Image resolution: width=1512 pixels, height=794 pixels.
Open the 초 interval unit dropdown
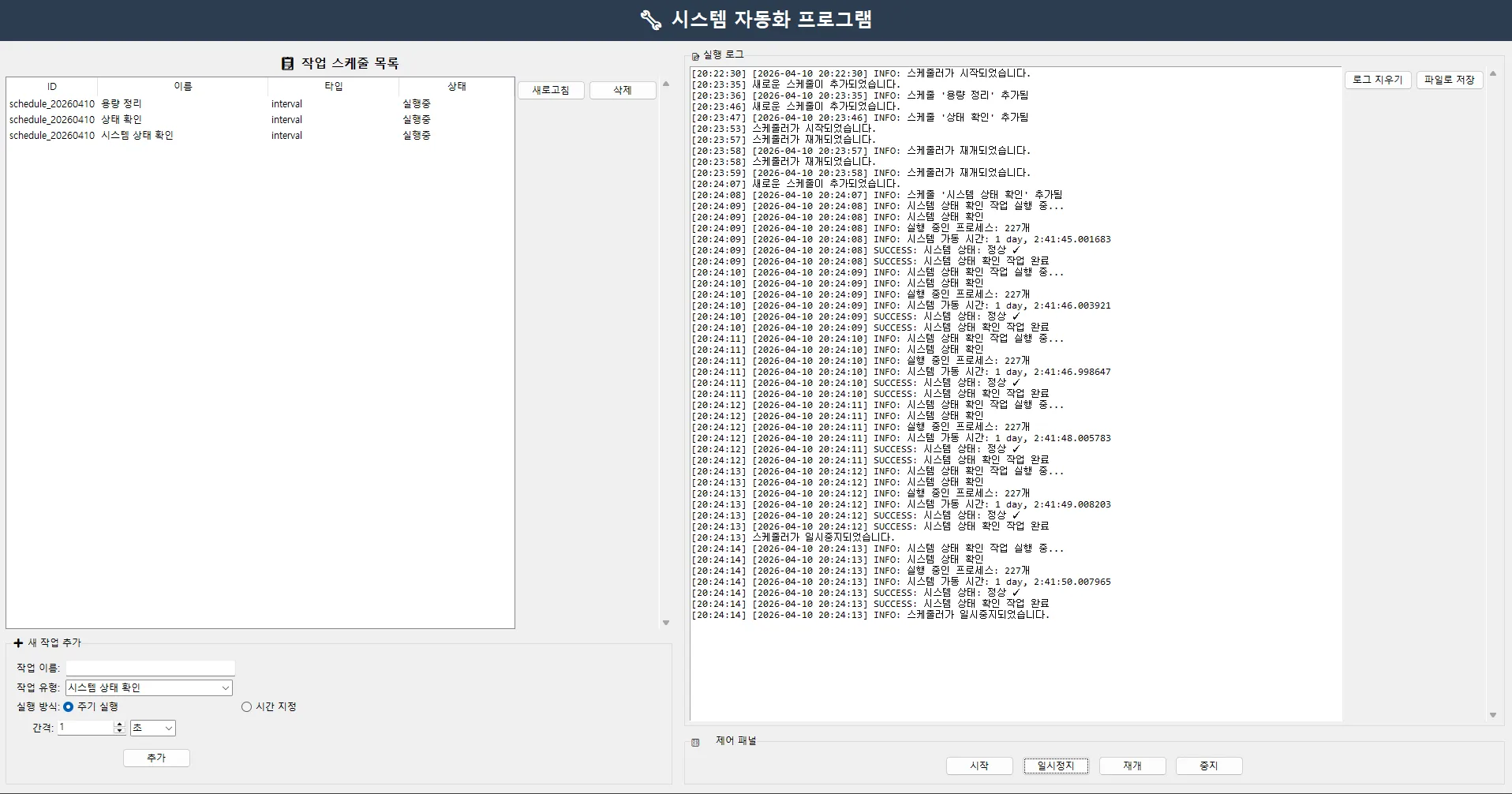pos(153,728)
